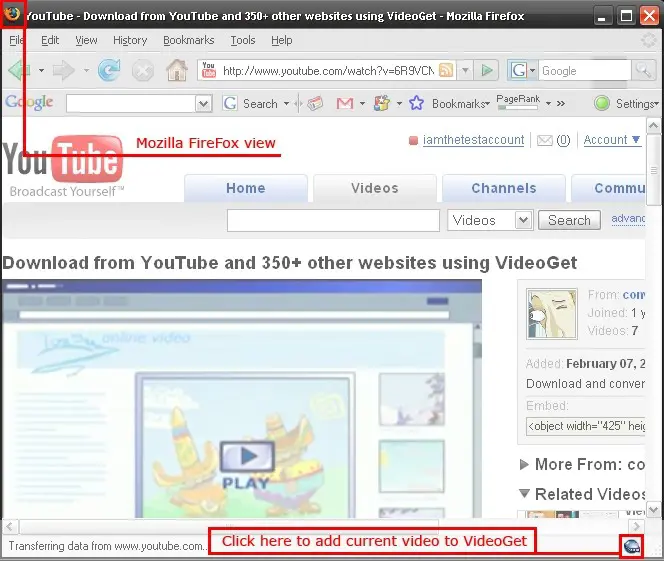The height and width of the screenshot is (561, 664).
Task: Open the View menu
Action: click(86, 40)
